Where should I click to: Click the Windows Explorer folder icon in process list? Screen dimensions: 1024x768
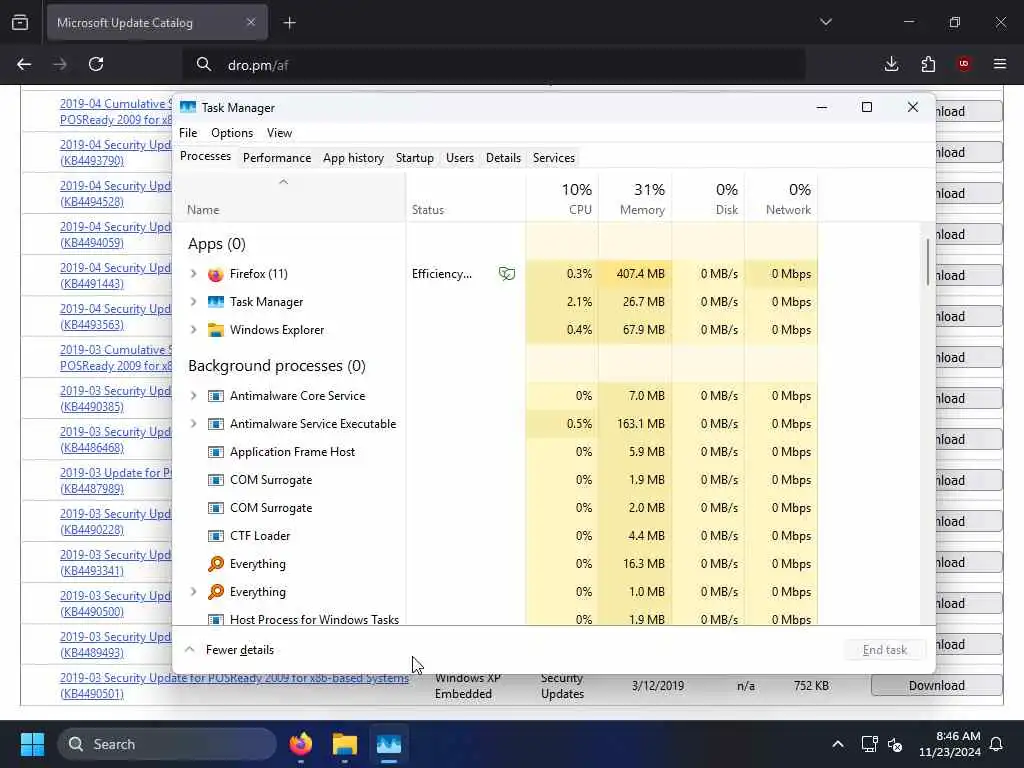216,330
